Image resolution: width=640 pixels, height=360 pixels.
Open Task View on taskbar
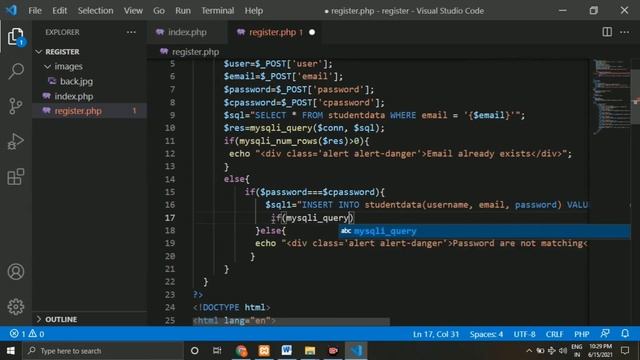pyautogui.click(x=217, y=351)
